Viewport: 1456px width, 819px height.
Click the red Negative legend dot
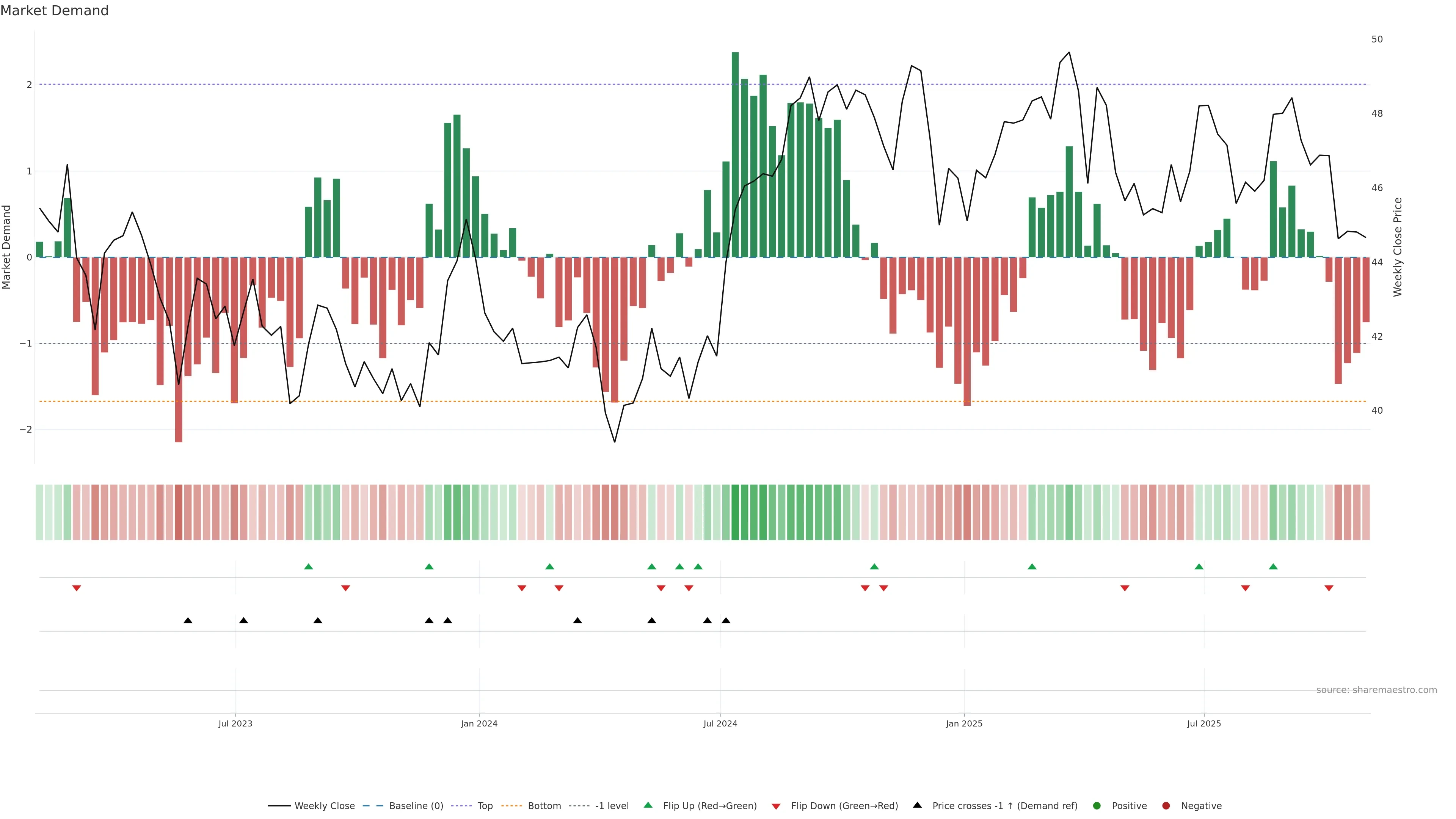coord(1166,805)
